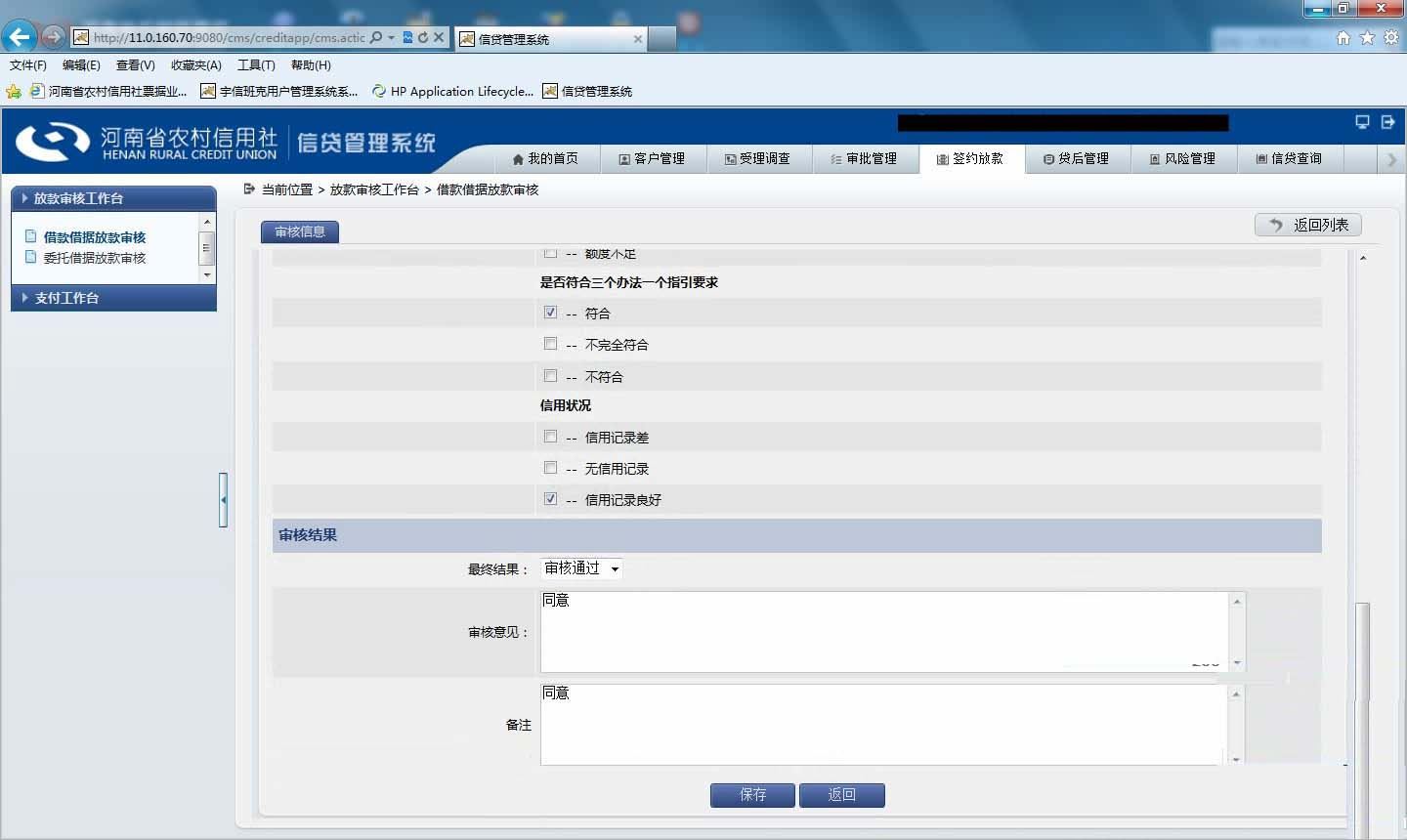
Task: Click into the 备注 text area
Action: (883, 725)
